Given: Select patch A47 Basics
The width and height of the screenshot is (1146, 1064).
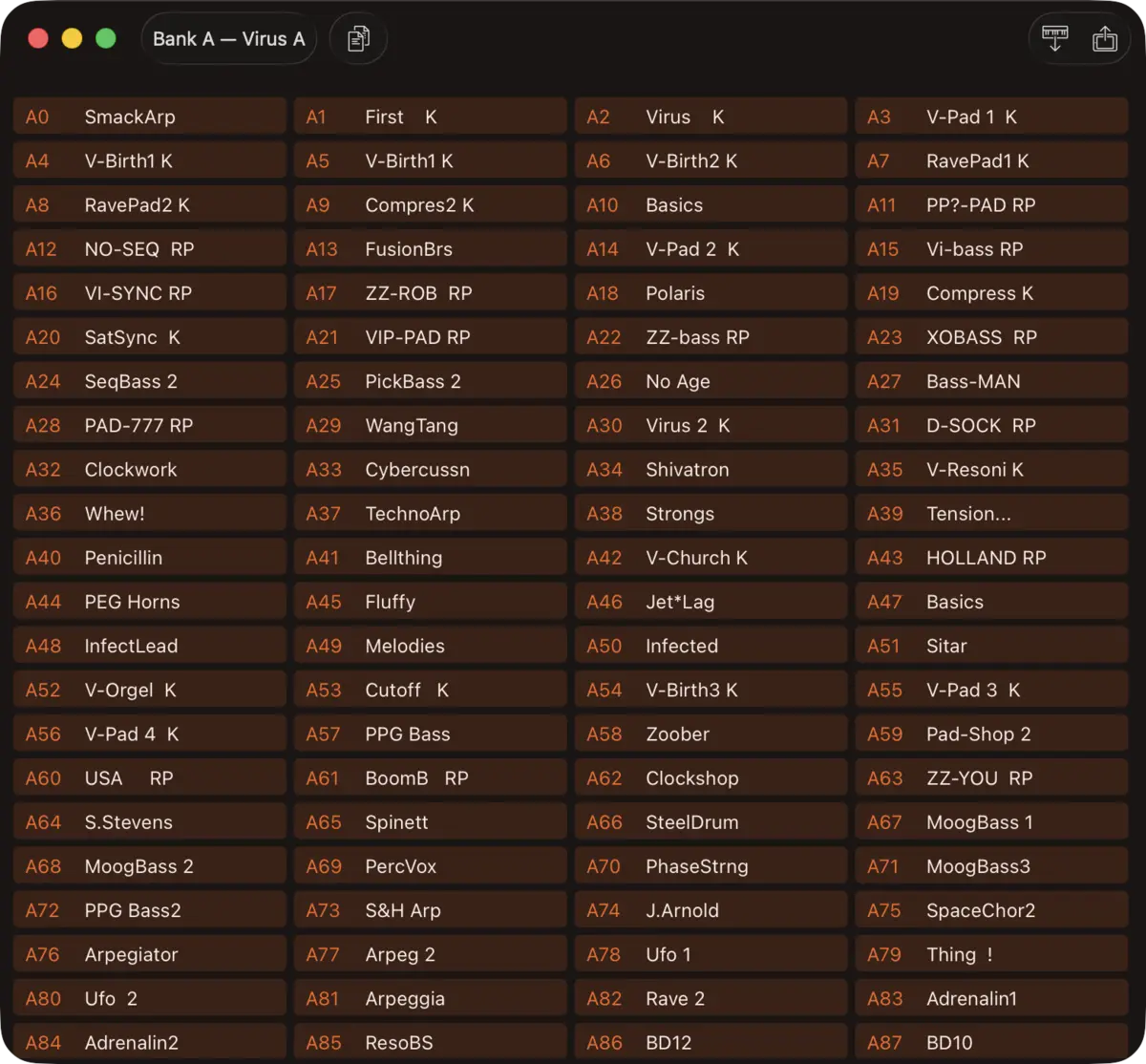Looking at the screenshot, I should pyautogui.click(x=992, y=603).
